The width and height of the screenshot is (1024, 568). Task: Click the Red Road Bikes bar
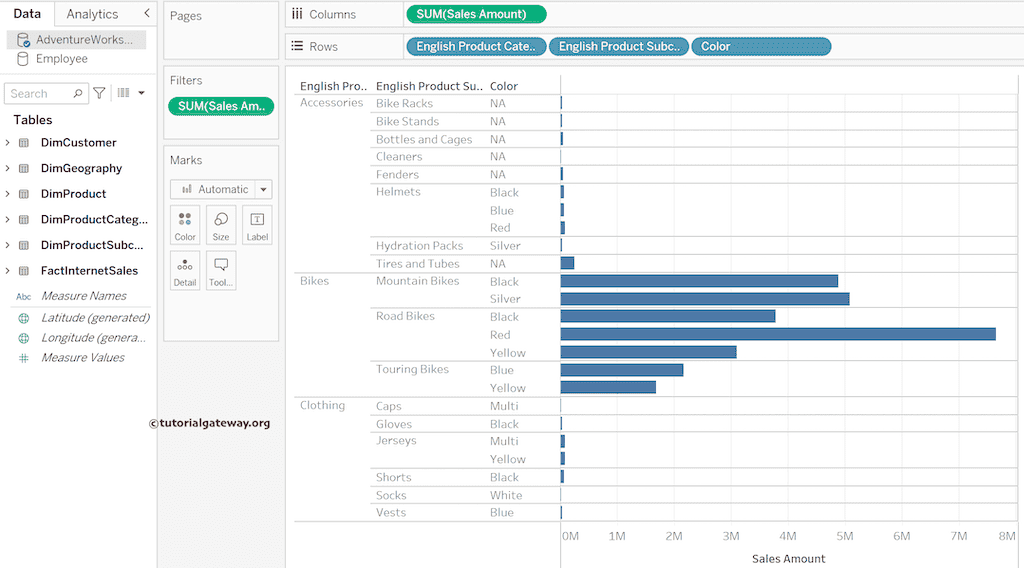pos(777,334)
